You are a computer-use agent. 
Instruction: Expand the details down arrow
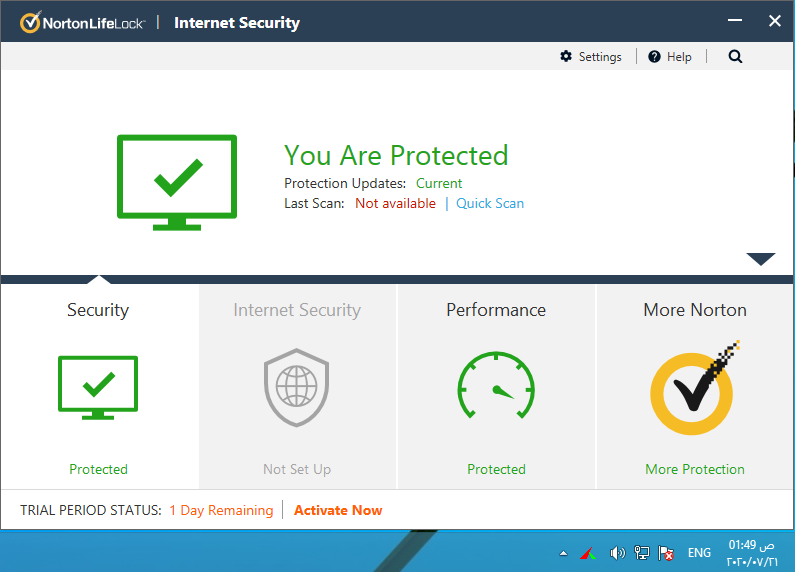(761, 259)
